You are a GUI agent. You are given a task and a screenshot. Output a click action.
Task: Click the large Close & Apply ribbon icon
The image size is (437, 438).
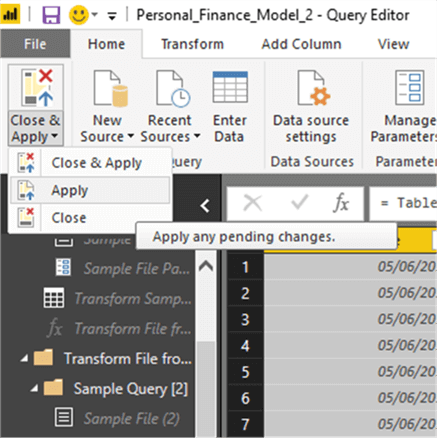pos(36,88)
